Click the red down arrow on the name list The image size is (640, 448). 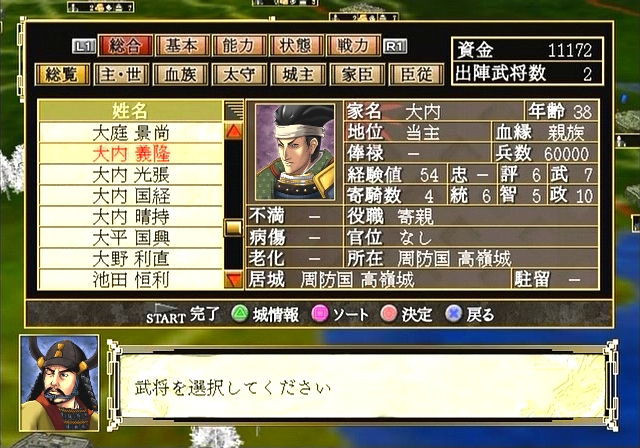[x=233, y=279]
